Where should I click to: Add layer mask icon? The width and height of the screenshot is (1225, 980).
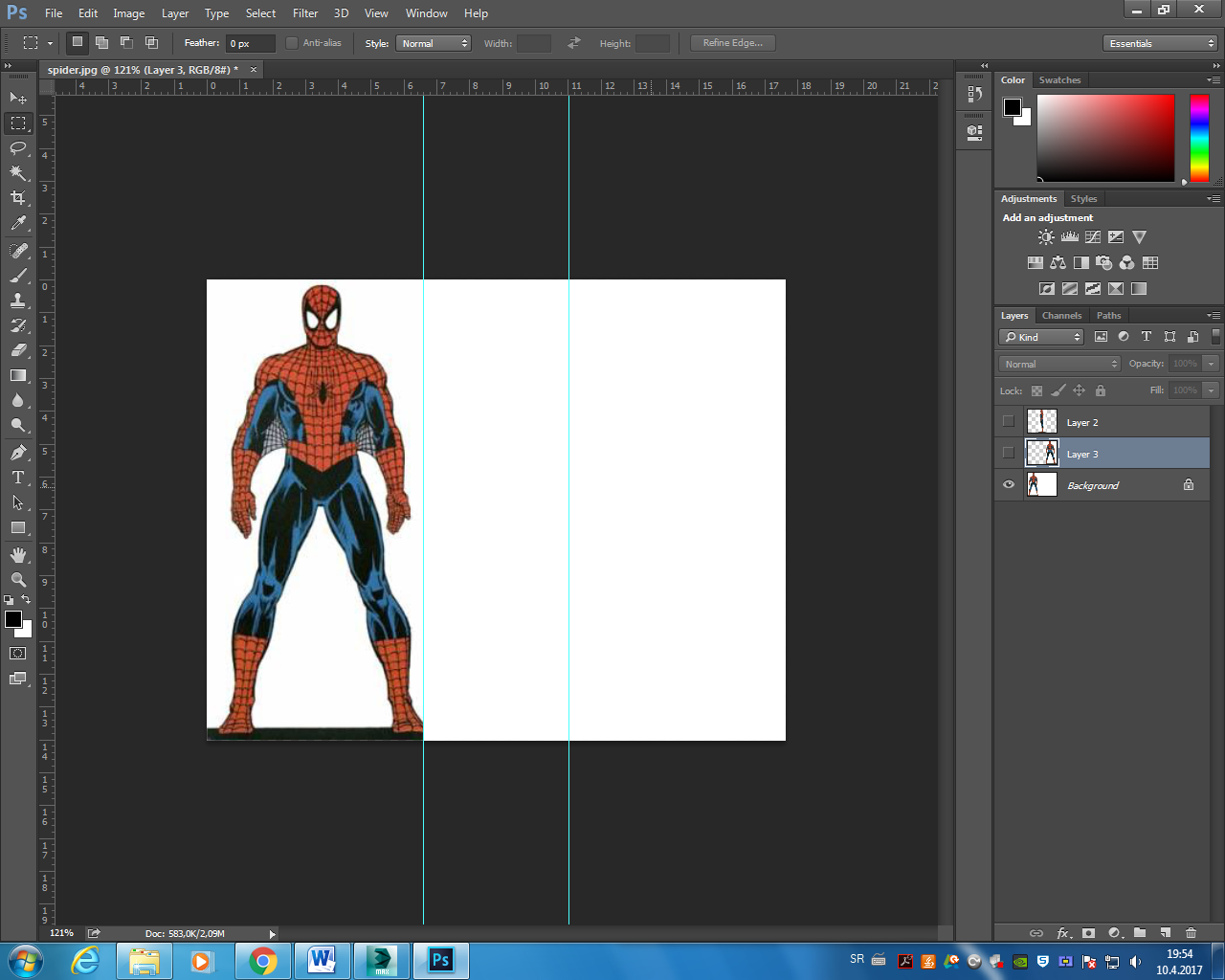(1088, 933)
